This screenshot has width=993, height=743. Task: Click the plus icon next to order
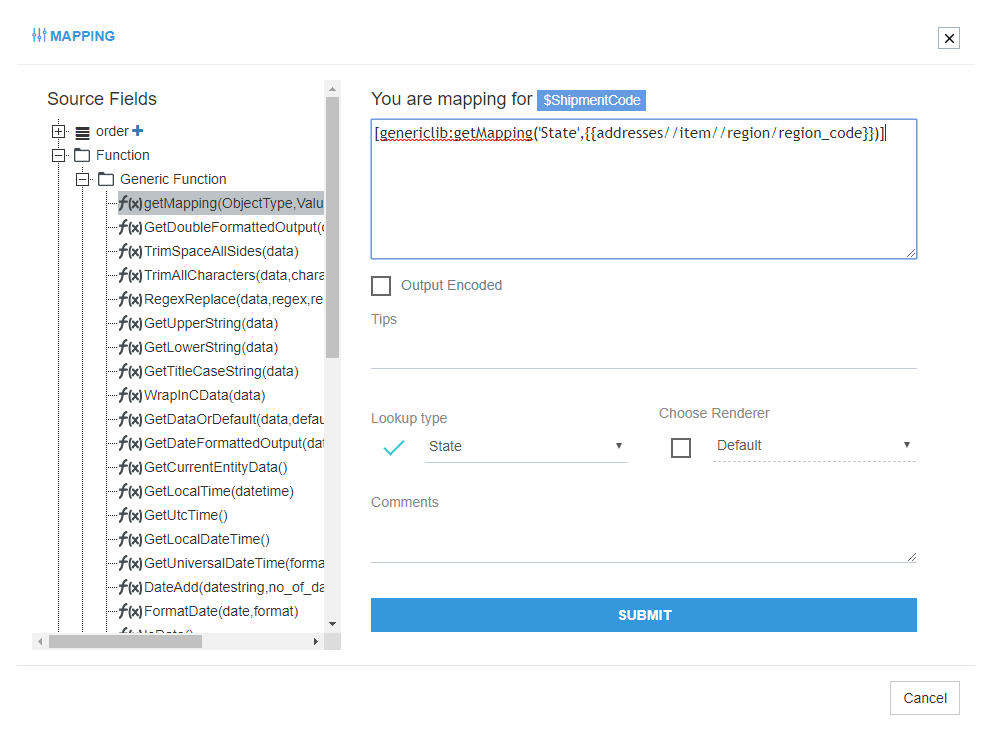(x=138, y=131)
